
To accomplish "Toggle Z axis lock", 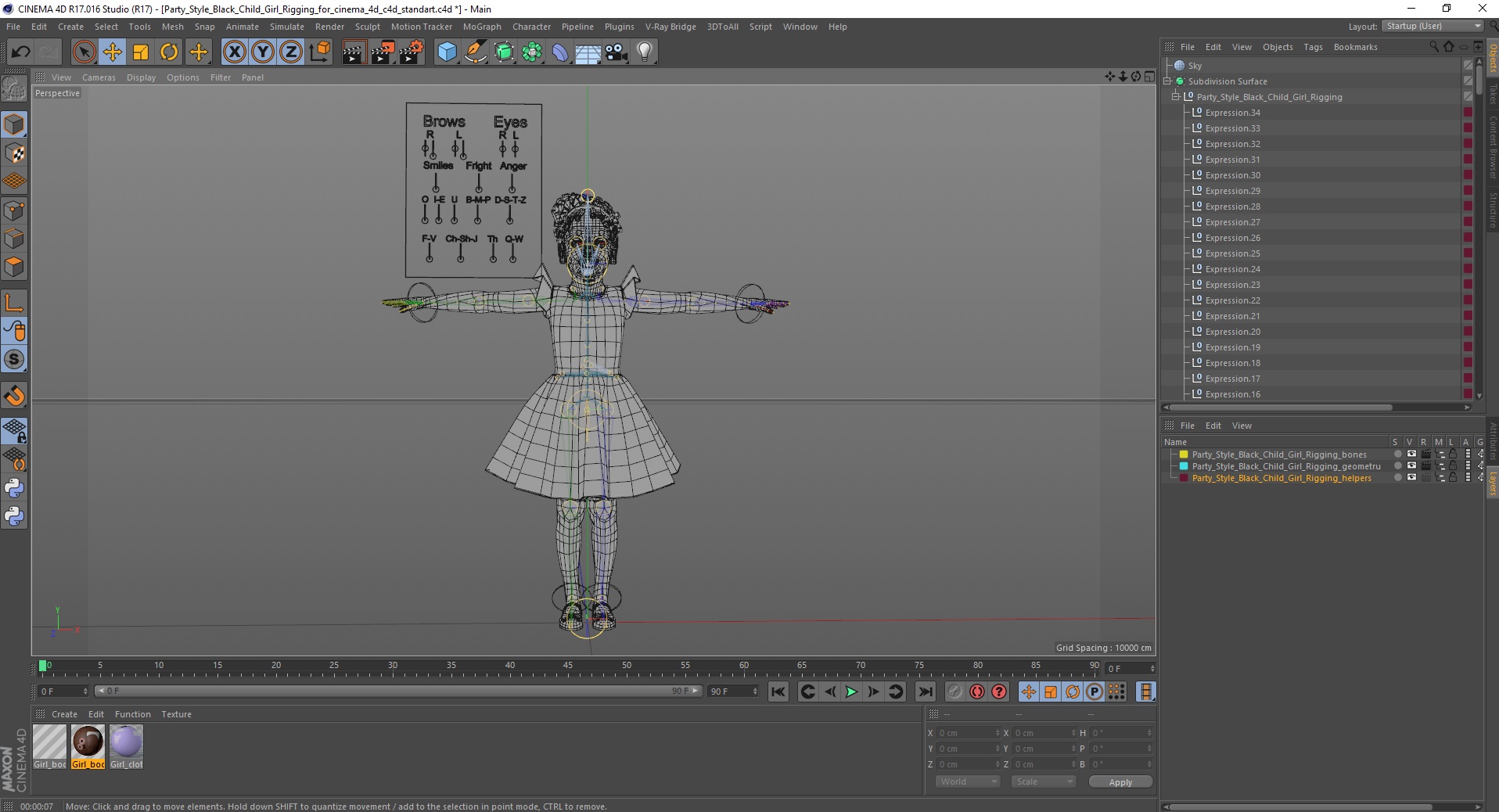I will click(x=291, y=52).
